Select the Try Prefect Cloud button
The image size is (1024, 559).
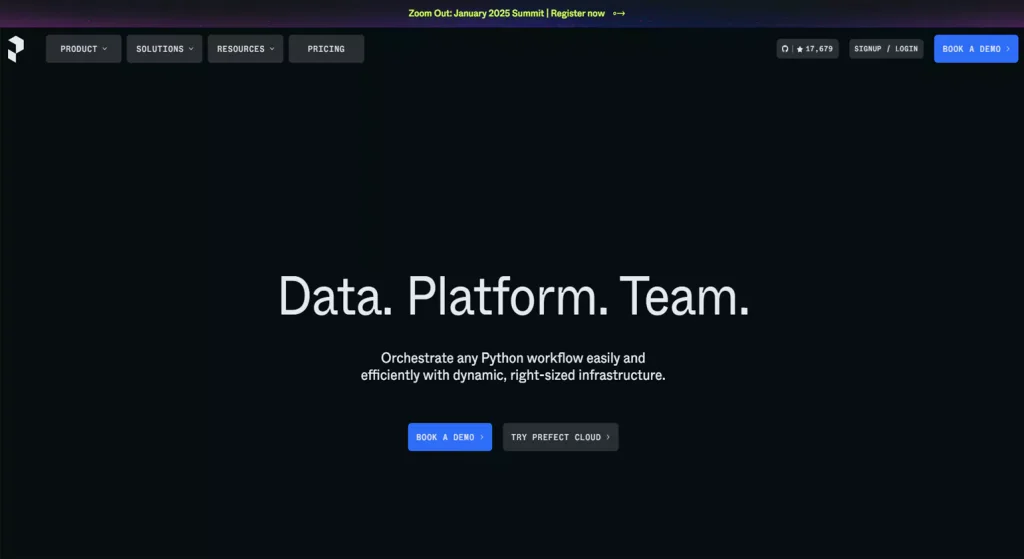(556, 437)
